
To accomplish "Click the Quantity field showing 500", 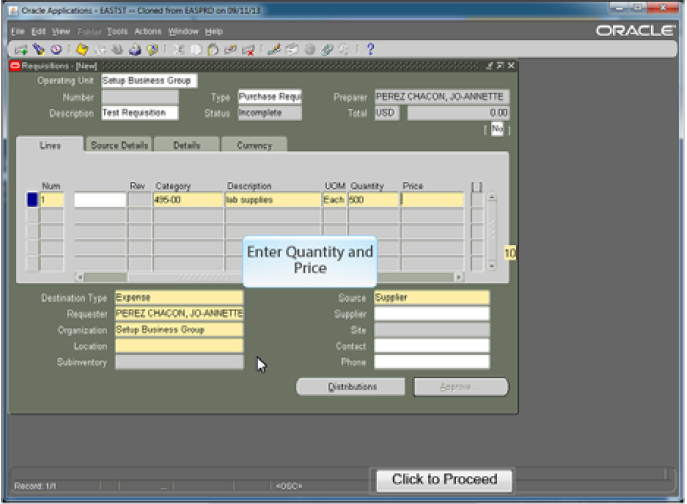I will [373, 200].
